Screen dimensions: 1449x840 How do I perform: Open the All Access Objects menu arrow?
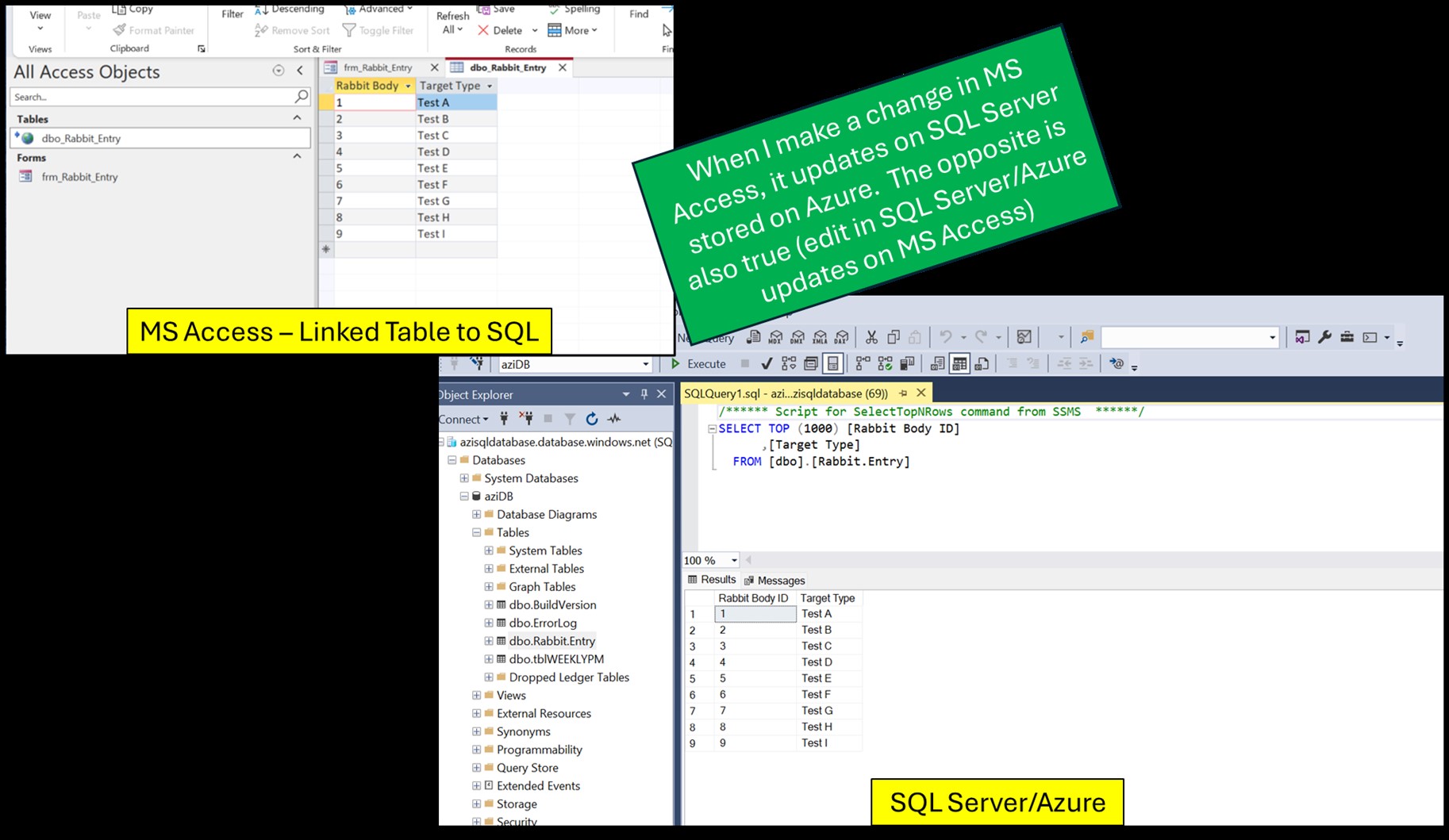click(279, 71)
